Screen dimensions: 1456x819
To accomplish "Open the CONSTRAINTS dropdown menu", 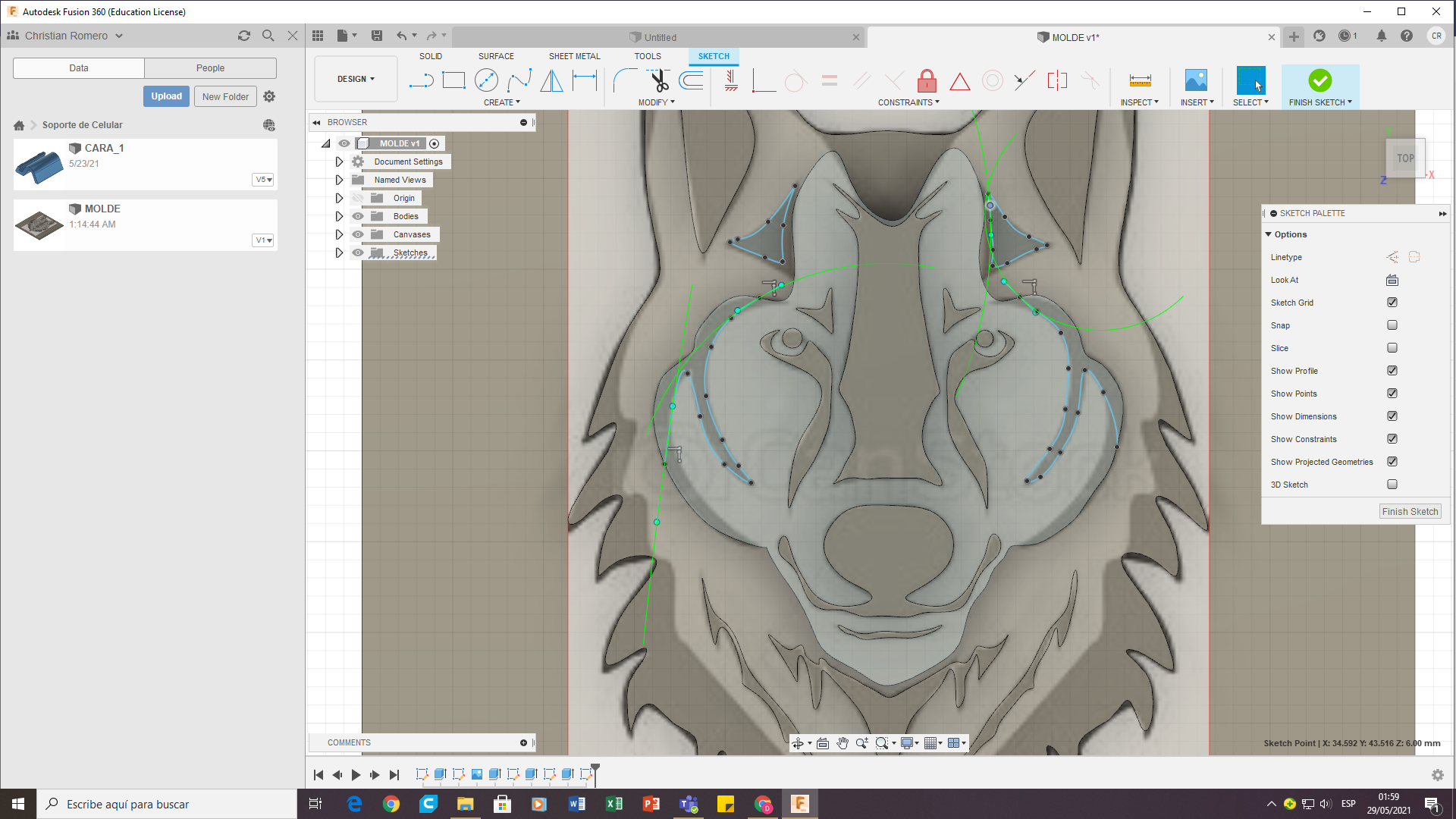I will click(908, 102).
